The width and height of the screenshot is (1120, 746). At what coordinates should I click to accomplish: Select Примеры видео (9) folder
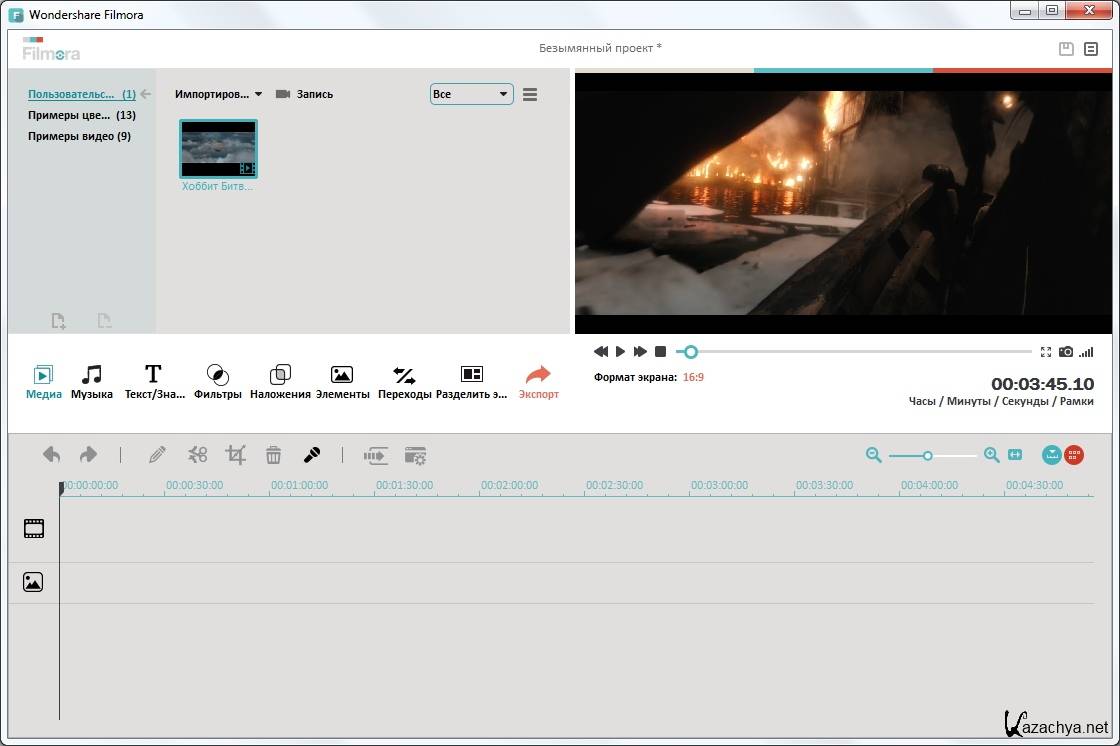(x=79, y=136)
